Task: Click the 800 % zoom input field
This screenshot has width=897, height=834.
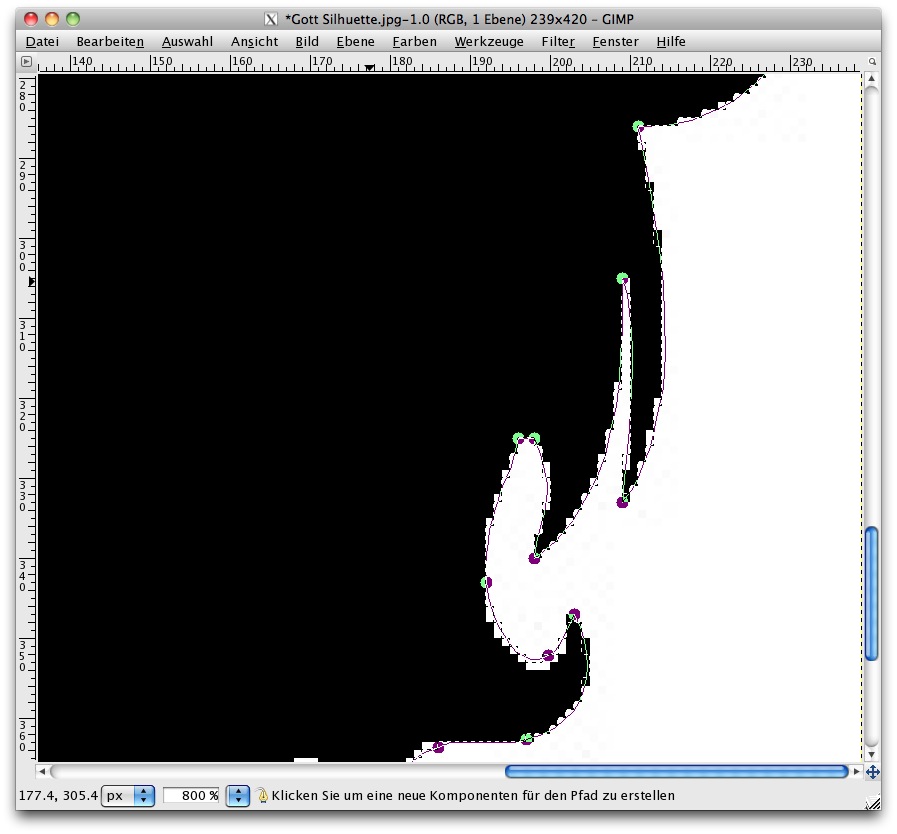Action: click(191, 796)
